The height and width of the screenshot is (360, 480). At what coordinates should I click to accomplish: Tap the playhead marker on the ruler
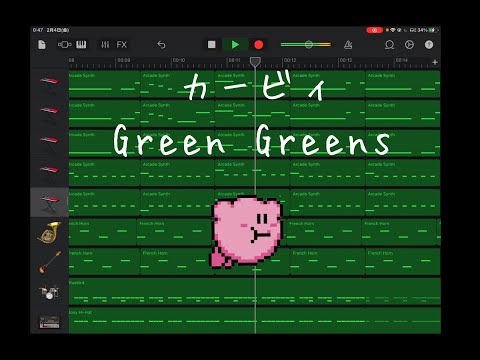click(255, 62)
